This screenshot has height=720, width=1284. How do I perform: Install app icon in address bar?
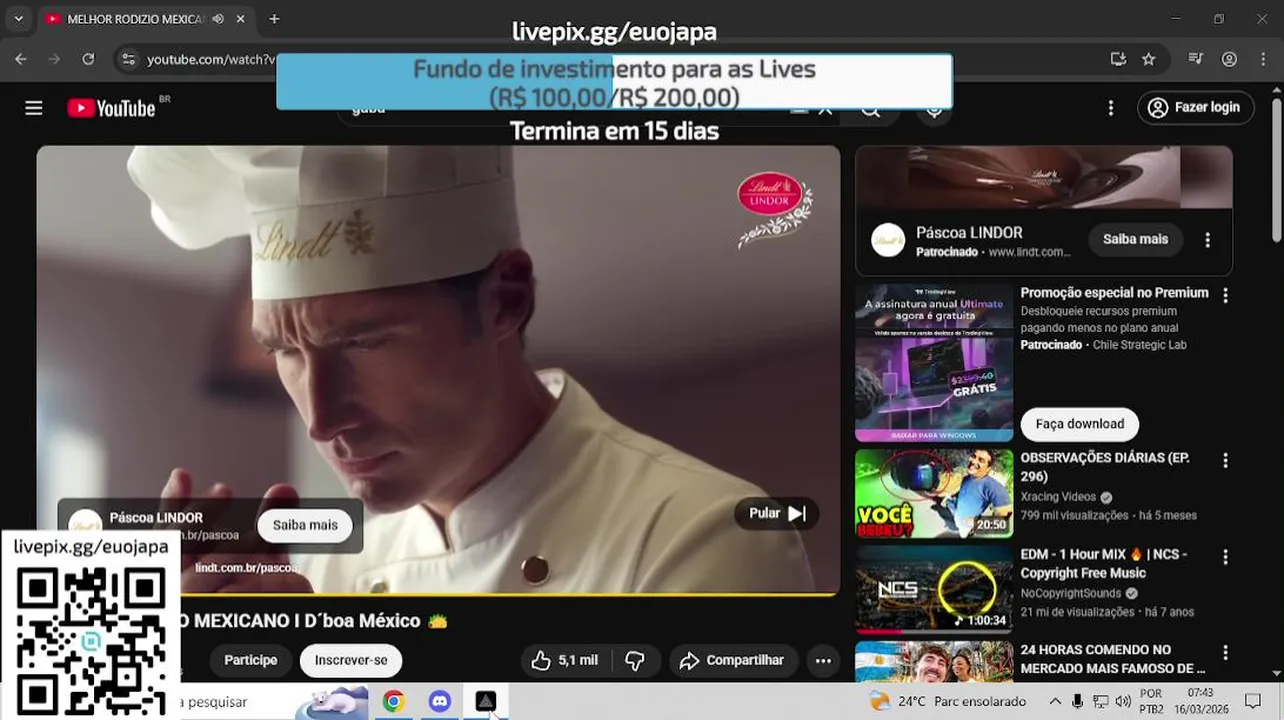(1118, 59)
